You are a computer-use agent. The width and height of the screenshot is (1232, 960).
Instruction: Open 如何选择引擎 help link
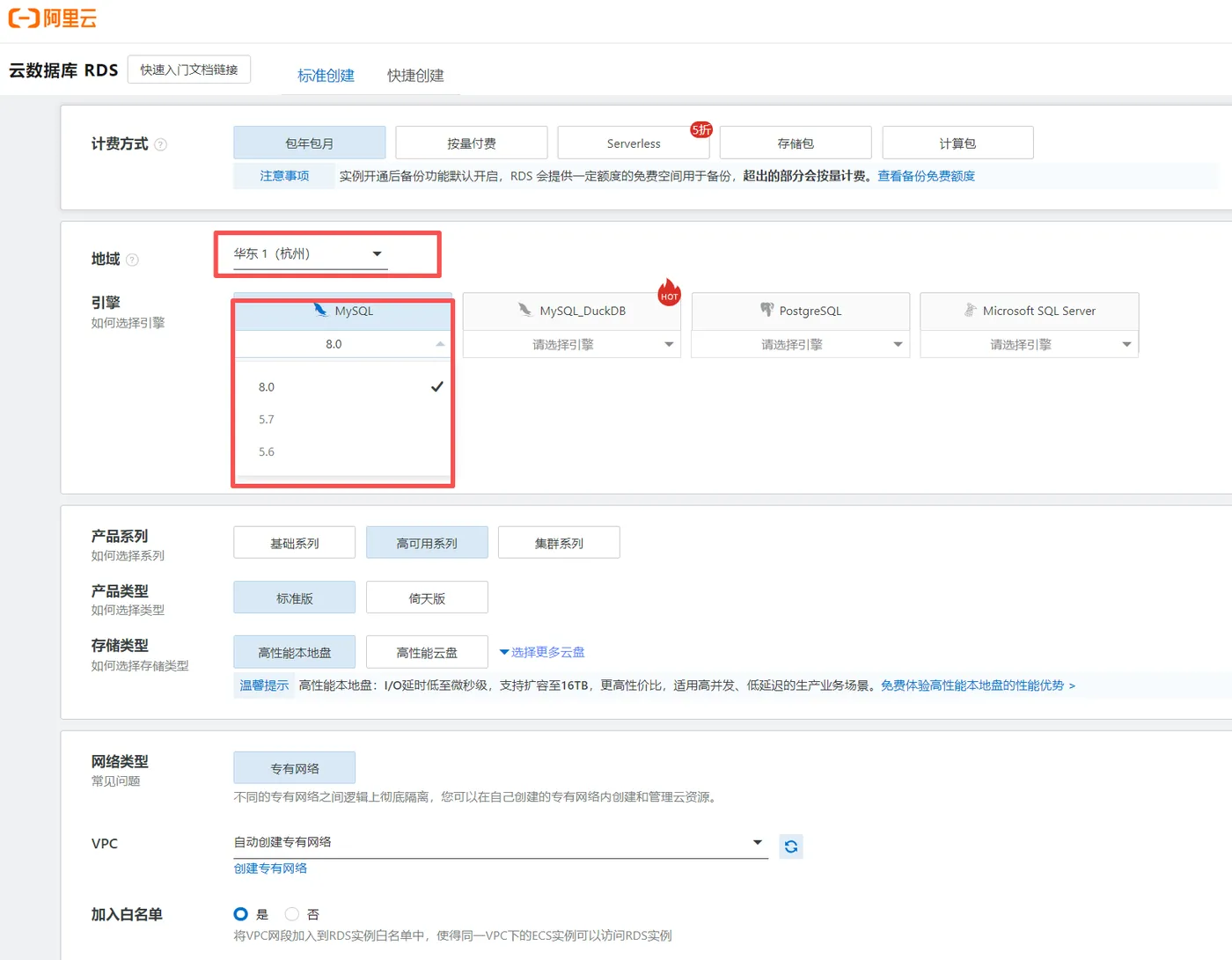tap(128, 323)
